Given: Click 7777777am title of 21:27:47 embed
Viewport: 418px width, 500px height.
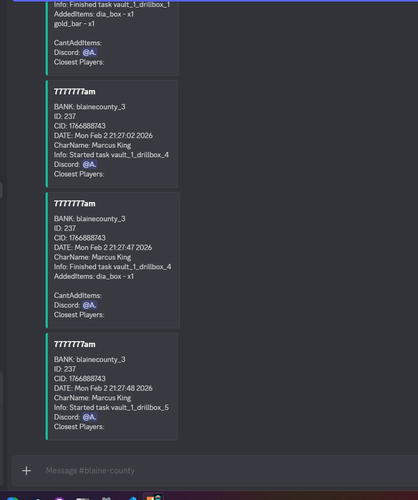Looking at the screenshot, I should (75, 204).
